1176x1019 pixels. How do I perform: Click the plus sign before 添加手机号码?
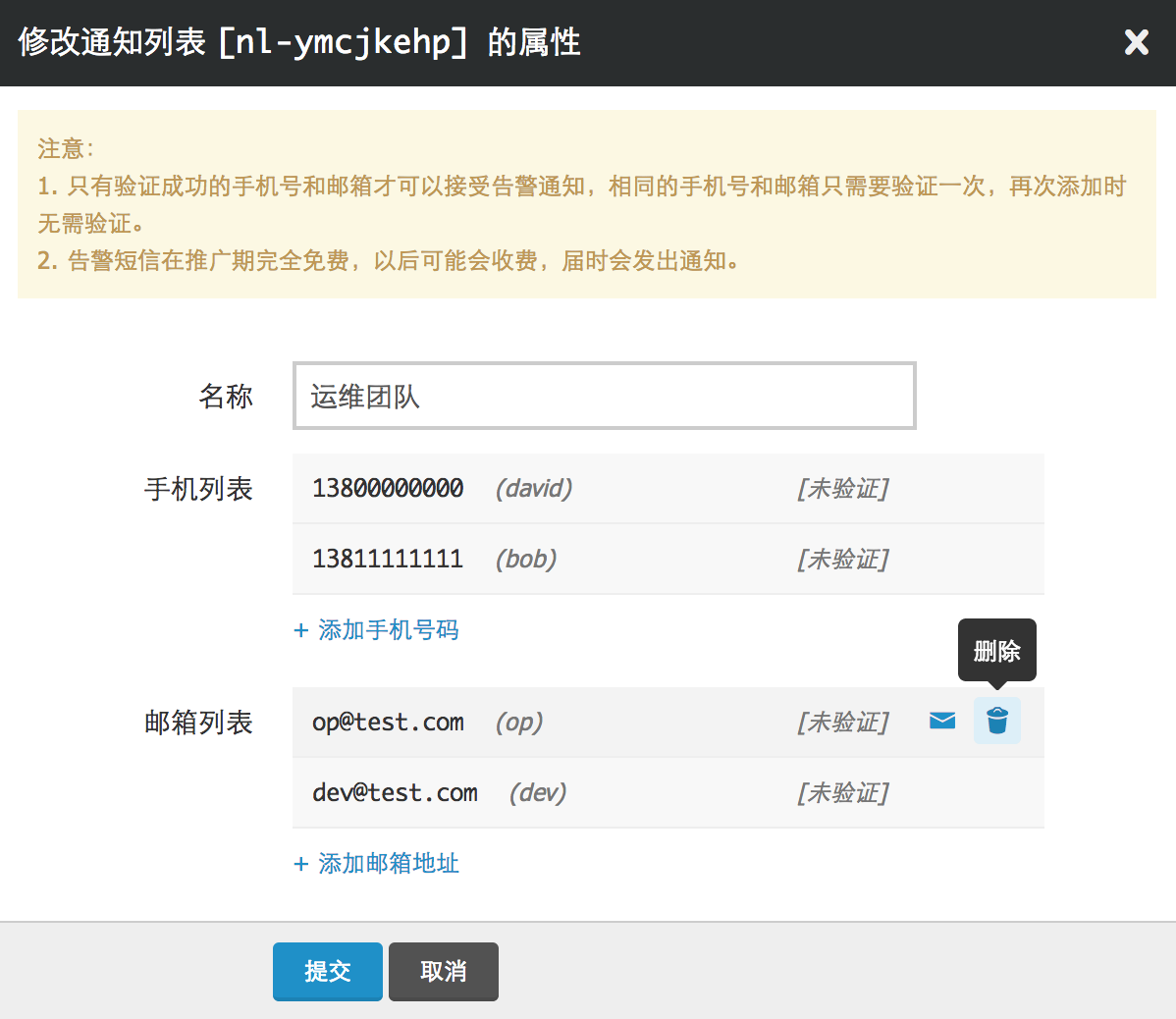coord(301,630)
